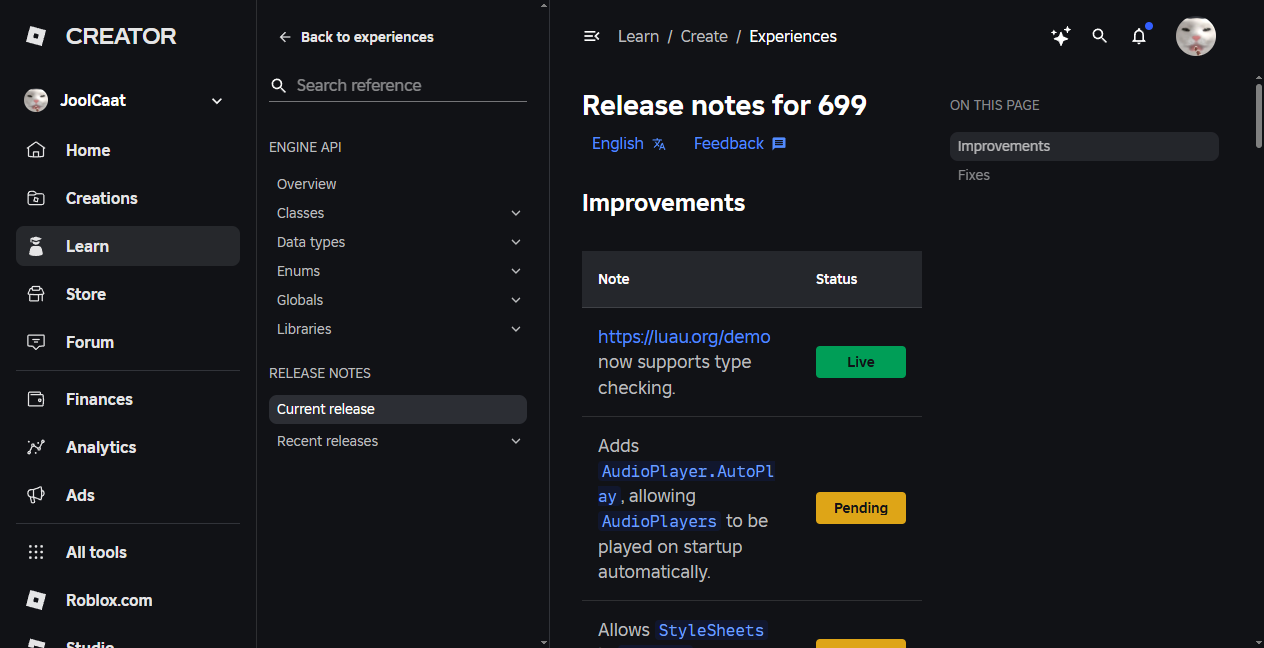The width and height of the screenshot is (1264, 648).
Task: Click the search magnifier in reference panel
Action: 279,86
